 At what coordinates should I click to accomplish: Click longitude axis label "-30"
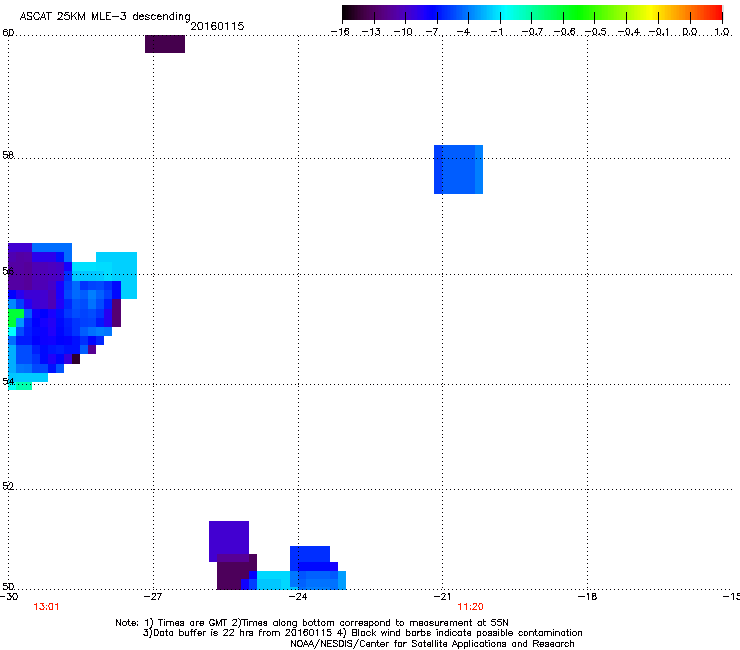click(9, 597)
